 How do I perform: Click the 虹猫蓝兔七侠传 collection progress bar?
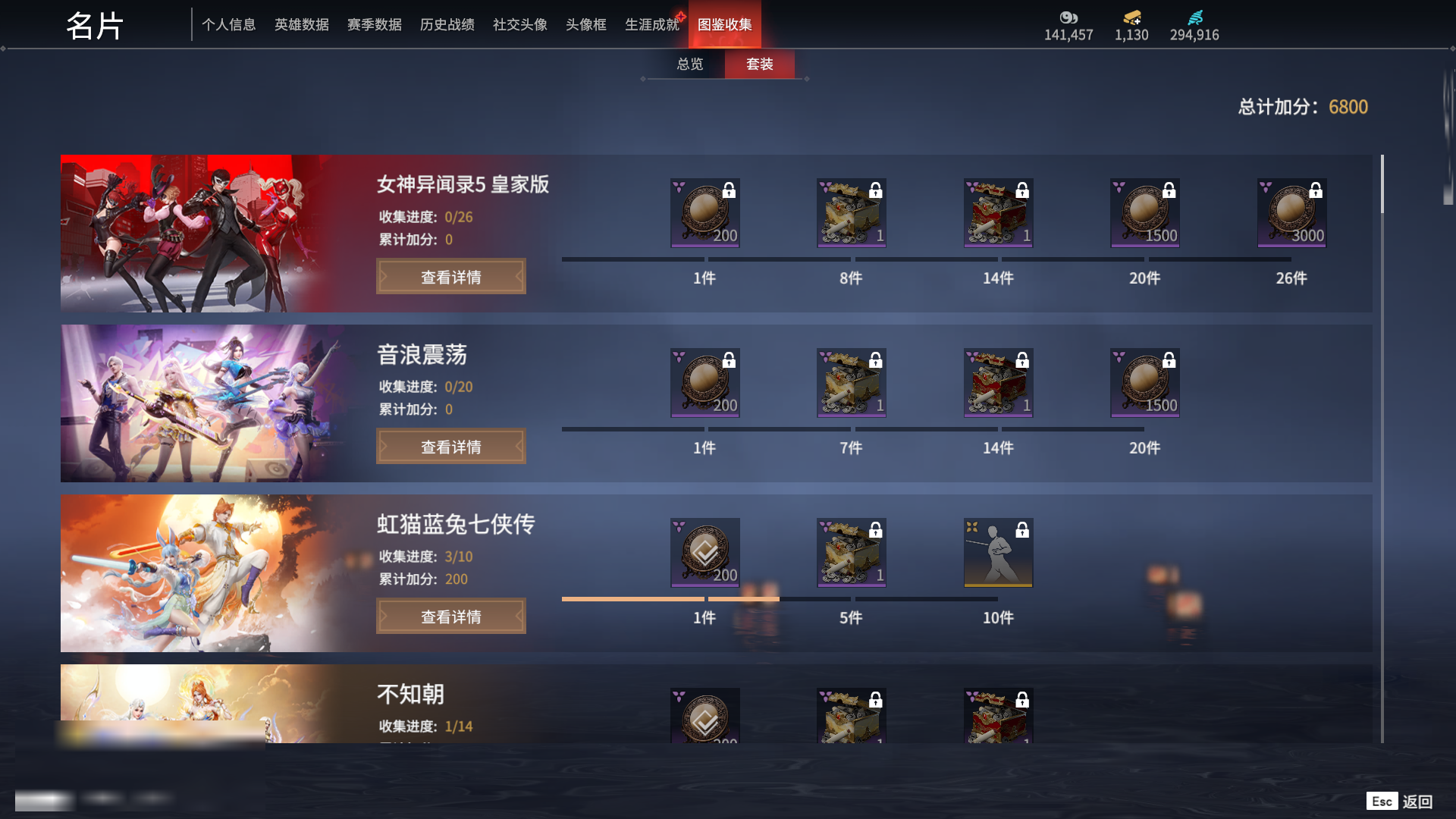tap(780, 599)
